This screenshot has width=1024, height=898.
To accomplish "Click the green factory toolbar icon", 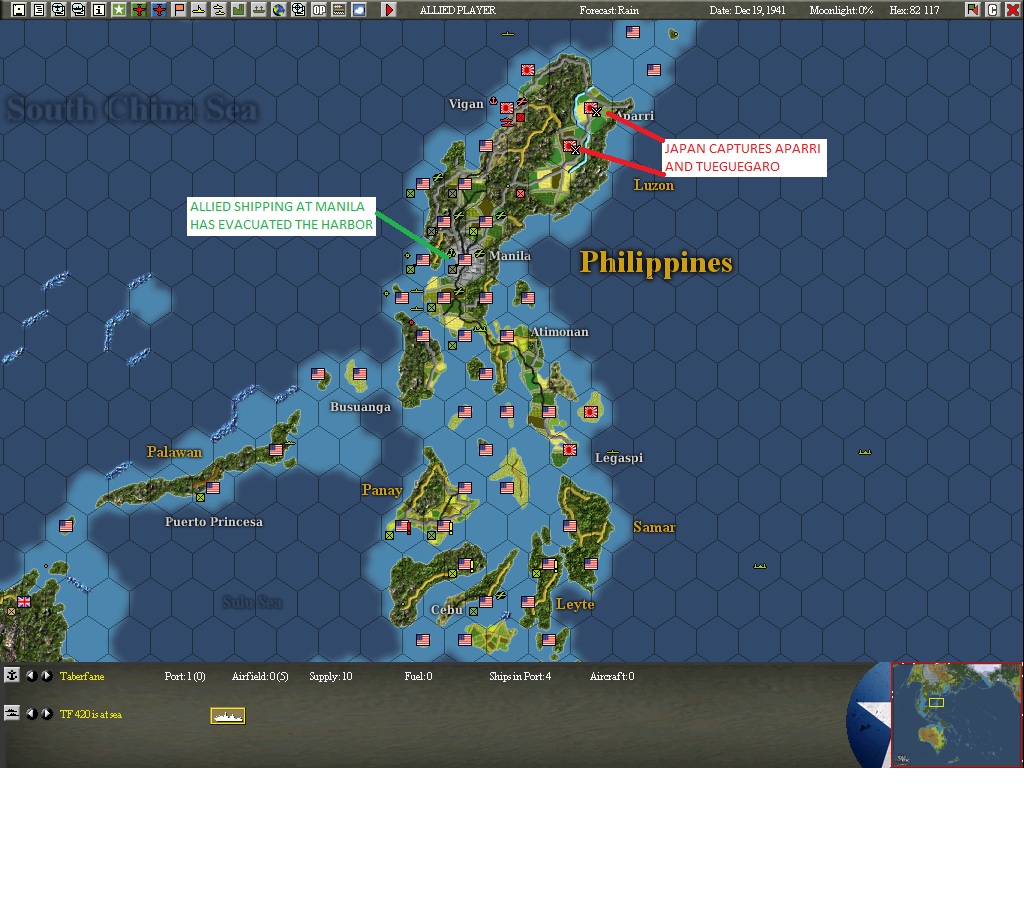I will (x=238, y=10).
